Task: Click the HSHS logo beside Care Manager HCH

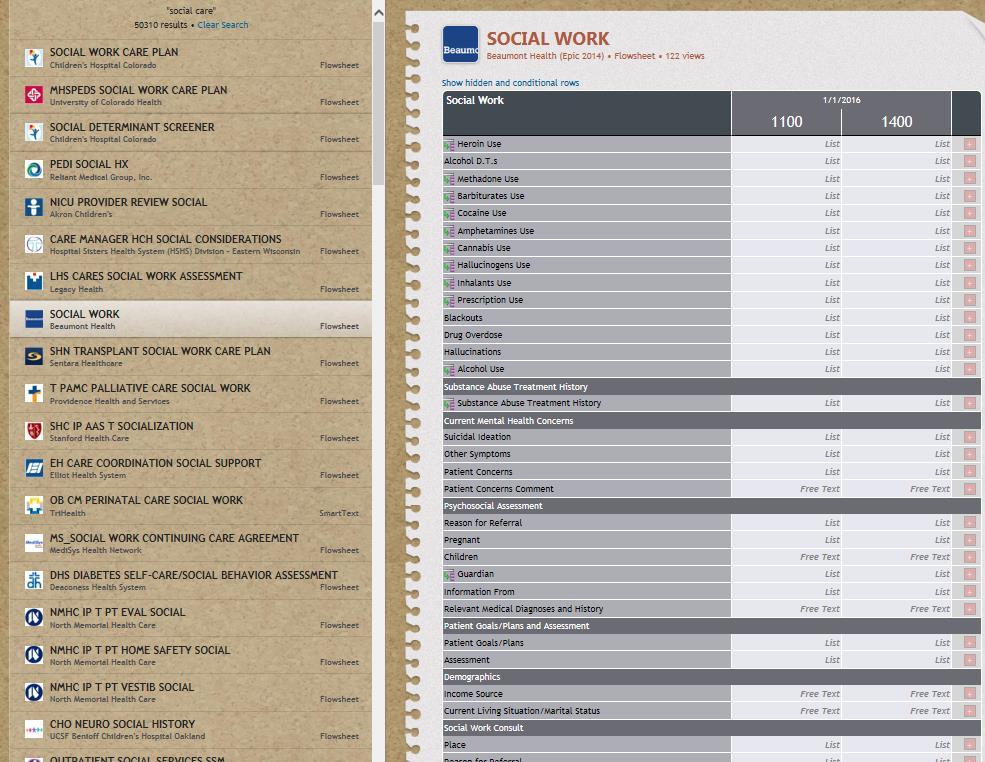Action: pos(34,244)
